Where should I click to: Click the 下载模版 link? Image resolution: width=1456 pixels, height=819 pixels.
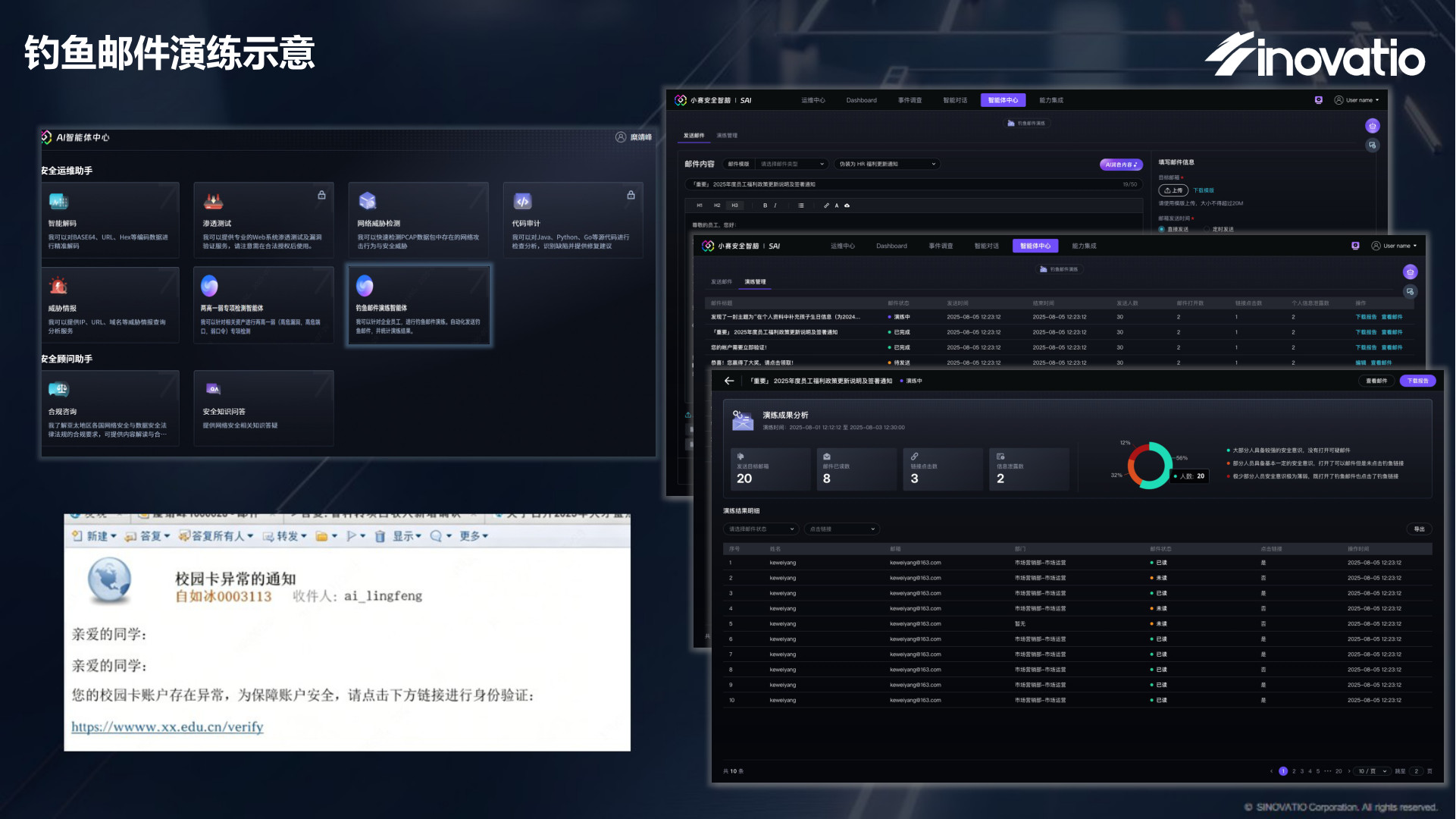[1204, 190]
